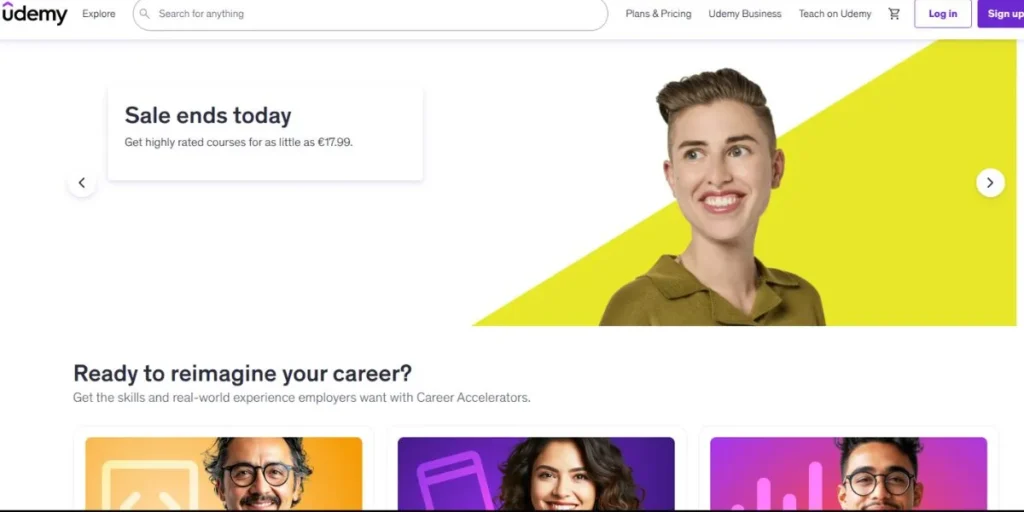This screenshot has width=1024, height=512.
Task: Click the Log in button
Action: pyautogui.click(x=942, y=14)
